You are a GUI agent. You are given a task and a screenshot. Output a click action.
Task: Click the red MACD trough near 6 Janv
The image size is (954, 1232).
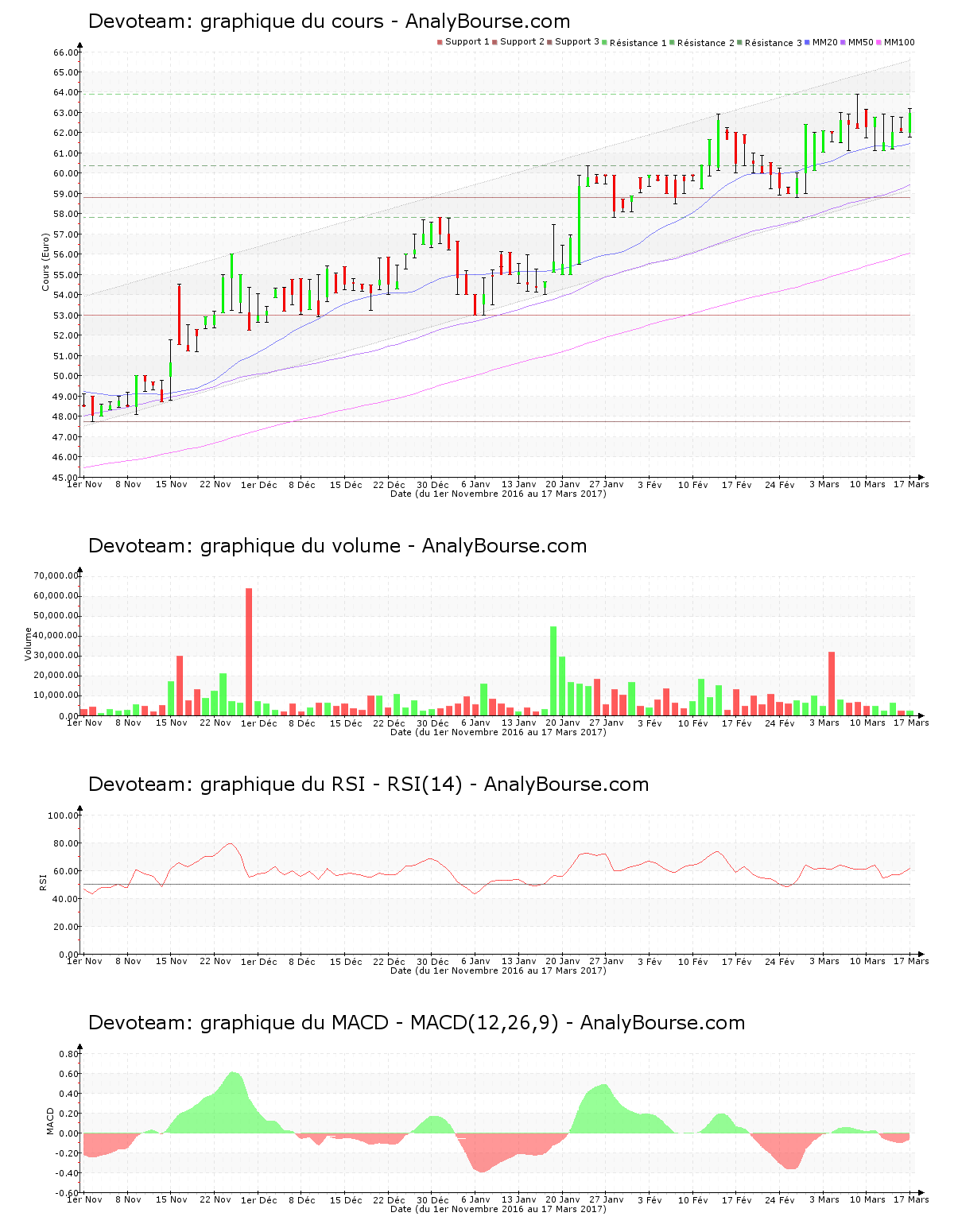[x=480, y=1153]
